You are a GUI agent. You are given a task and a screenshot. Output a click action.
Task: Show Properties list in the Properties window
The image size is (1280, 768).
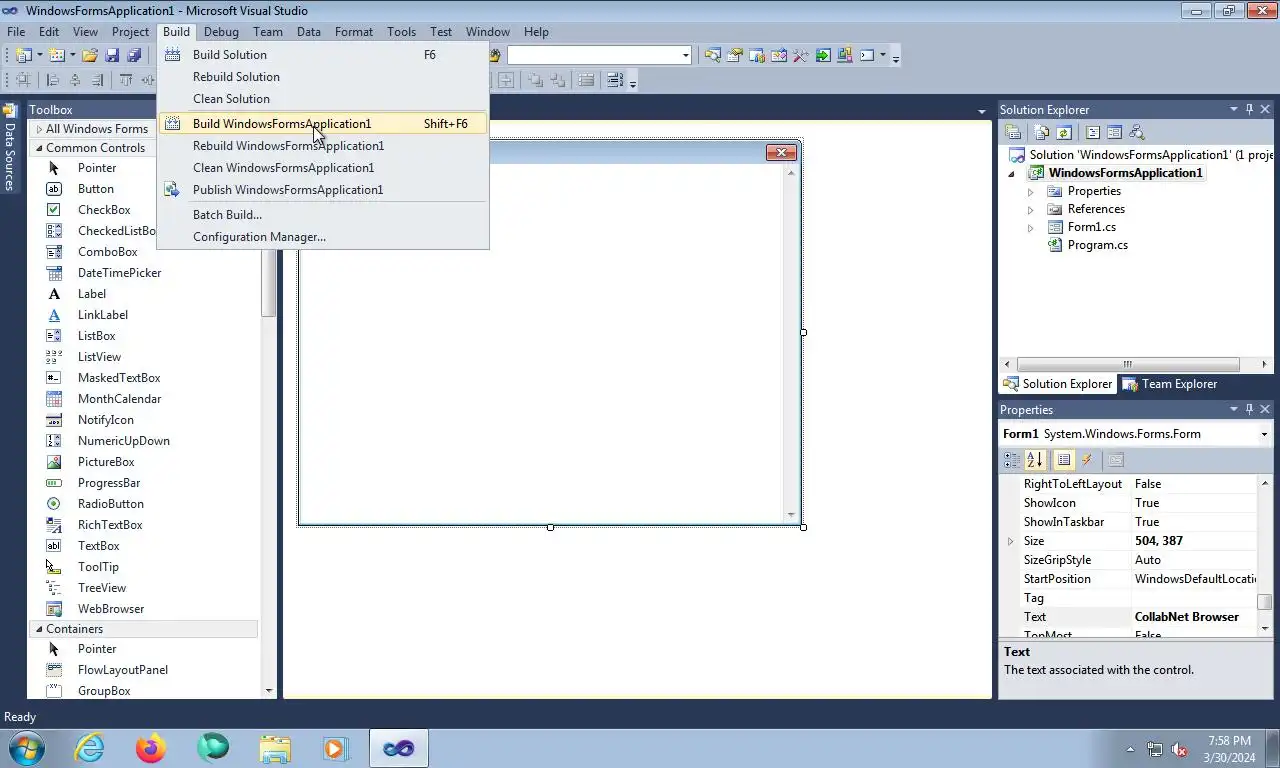[x=1064, y=460]
